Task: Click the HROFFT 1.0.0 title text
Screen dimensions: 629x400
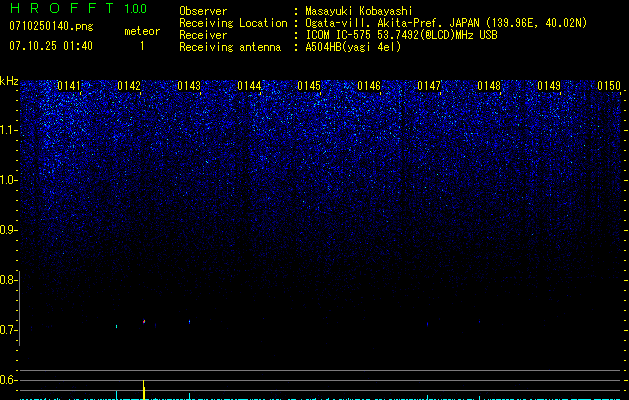Action: tap(78, 8)
